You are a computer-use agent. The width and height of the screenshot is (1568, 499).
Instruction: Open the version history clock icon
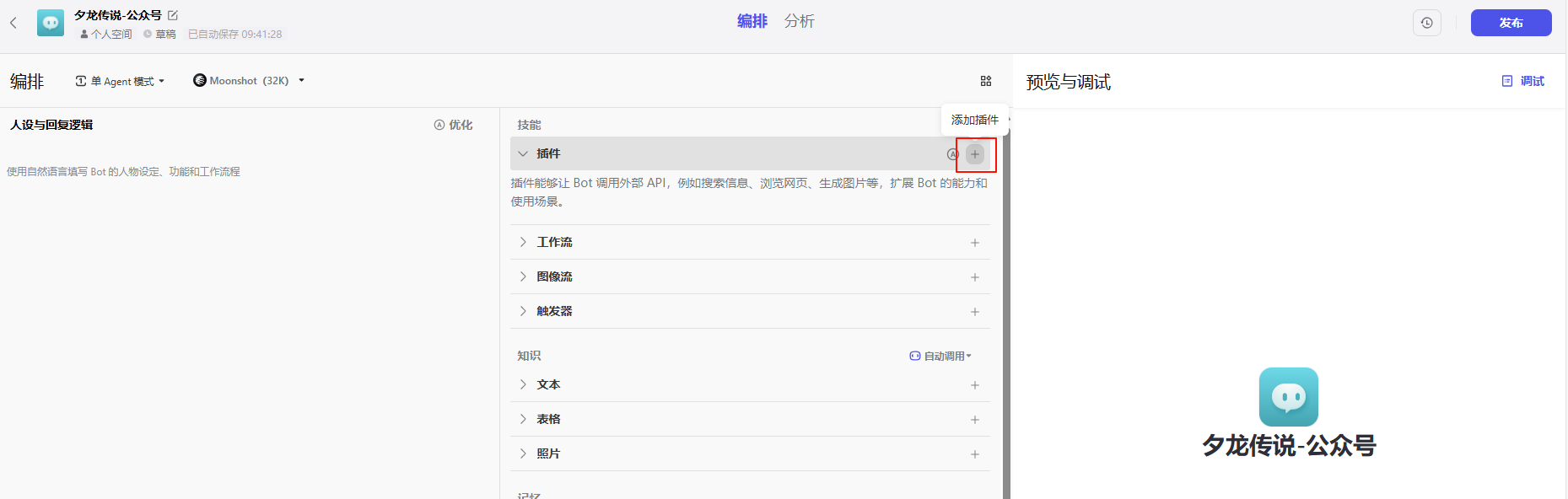pyautogui.click(x=1426, y=23)
